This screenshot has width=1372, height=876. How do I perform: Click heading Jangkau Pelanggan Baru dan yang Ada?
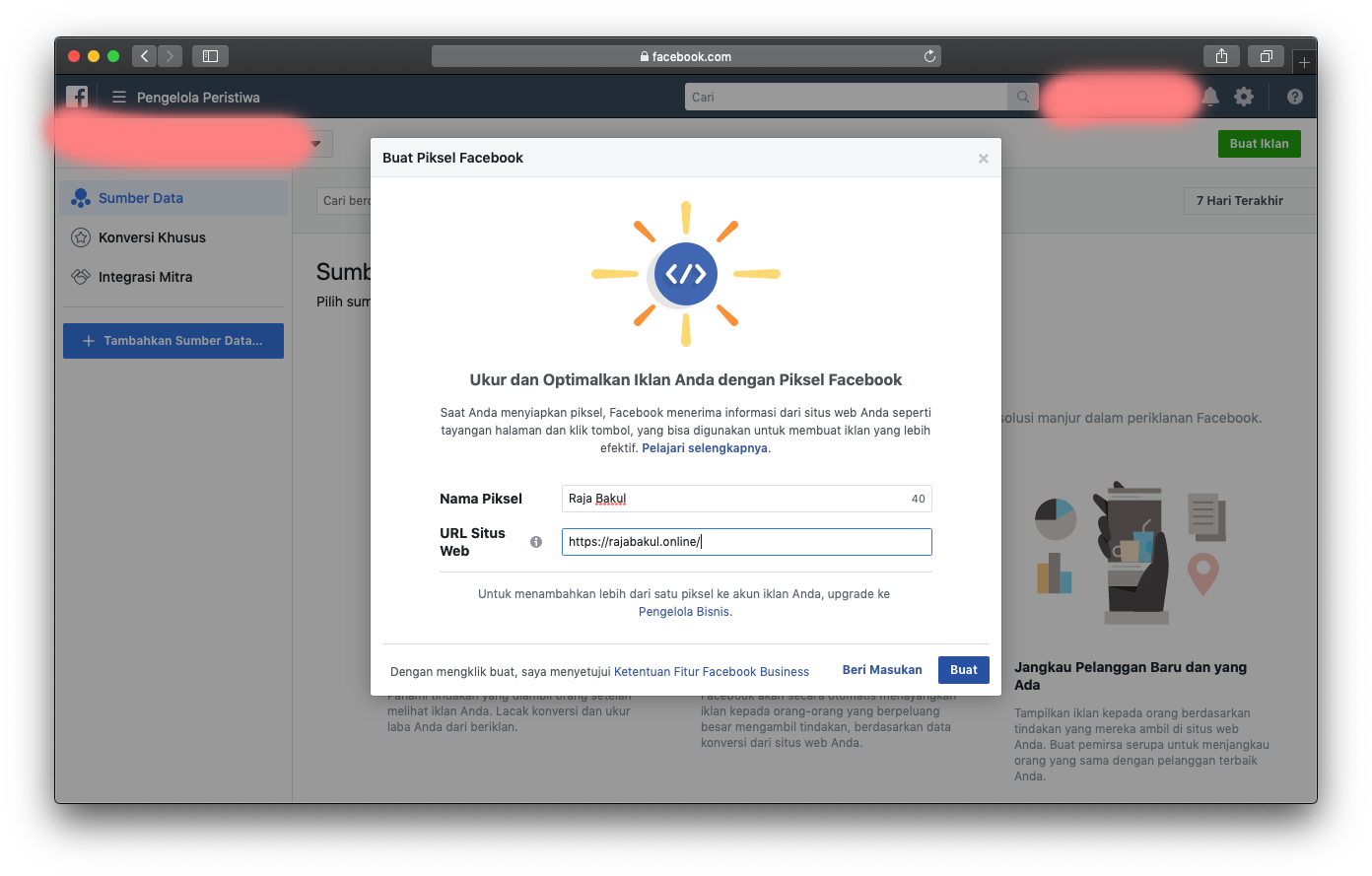pos(1131,676)
